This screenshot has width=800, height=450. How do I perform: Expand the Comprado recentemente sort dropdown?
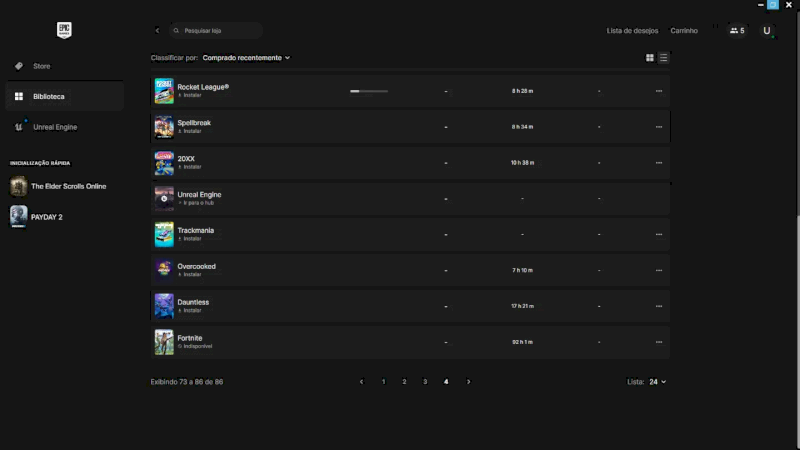pos(246,58)
